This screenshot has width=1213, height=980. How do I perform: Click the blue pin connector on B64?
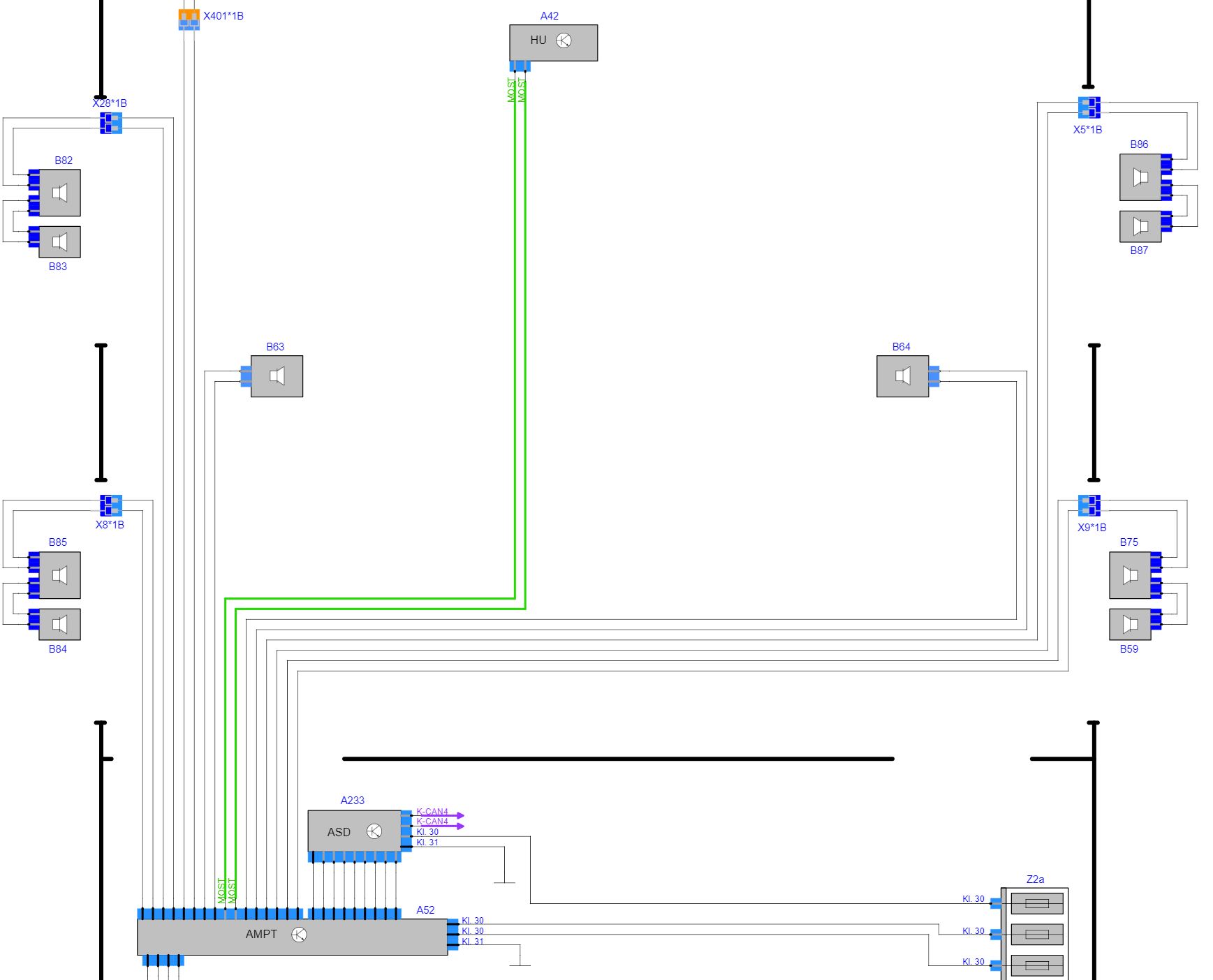(x=934, y=376)
